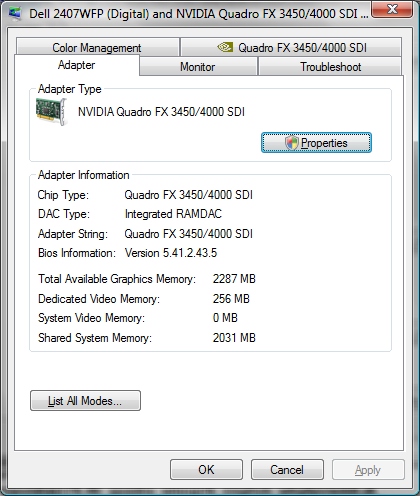This screenshot has width=420, height=496.
Task: Click the DAC Type: label
Action: click(x=64, y=214)
